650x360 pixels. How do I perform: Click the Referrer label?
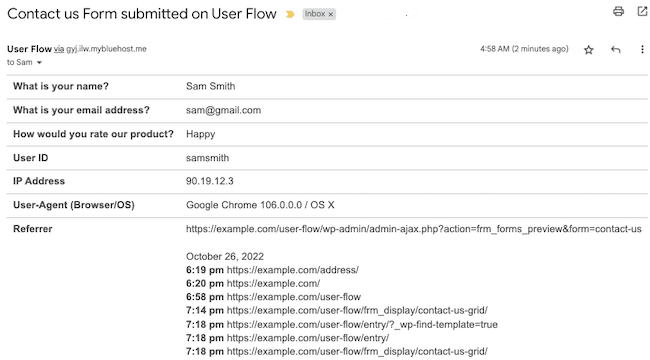pos(33,229)
